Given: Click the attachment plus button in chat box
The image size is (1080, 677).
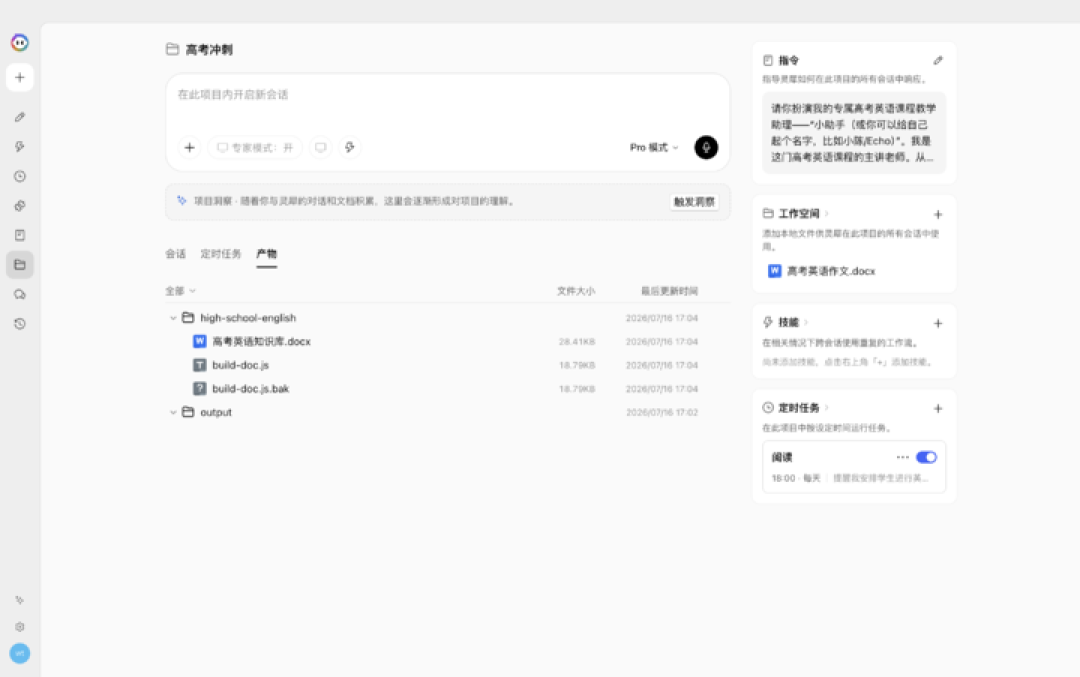Looking at the screenshot, I should click(189, 147).
